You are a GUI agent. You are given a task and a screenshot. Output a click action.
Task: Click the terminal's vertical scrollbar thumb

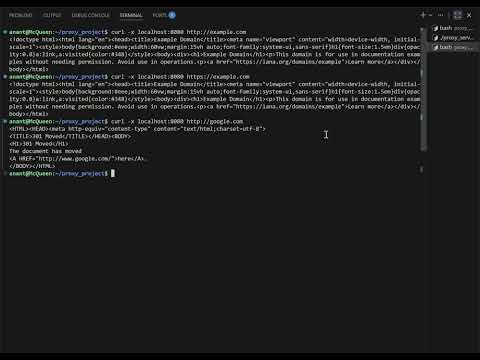point(424,89)
